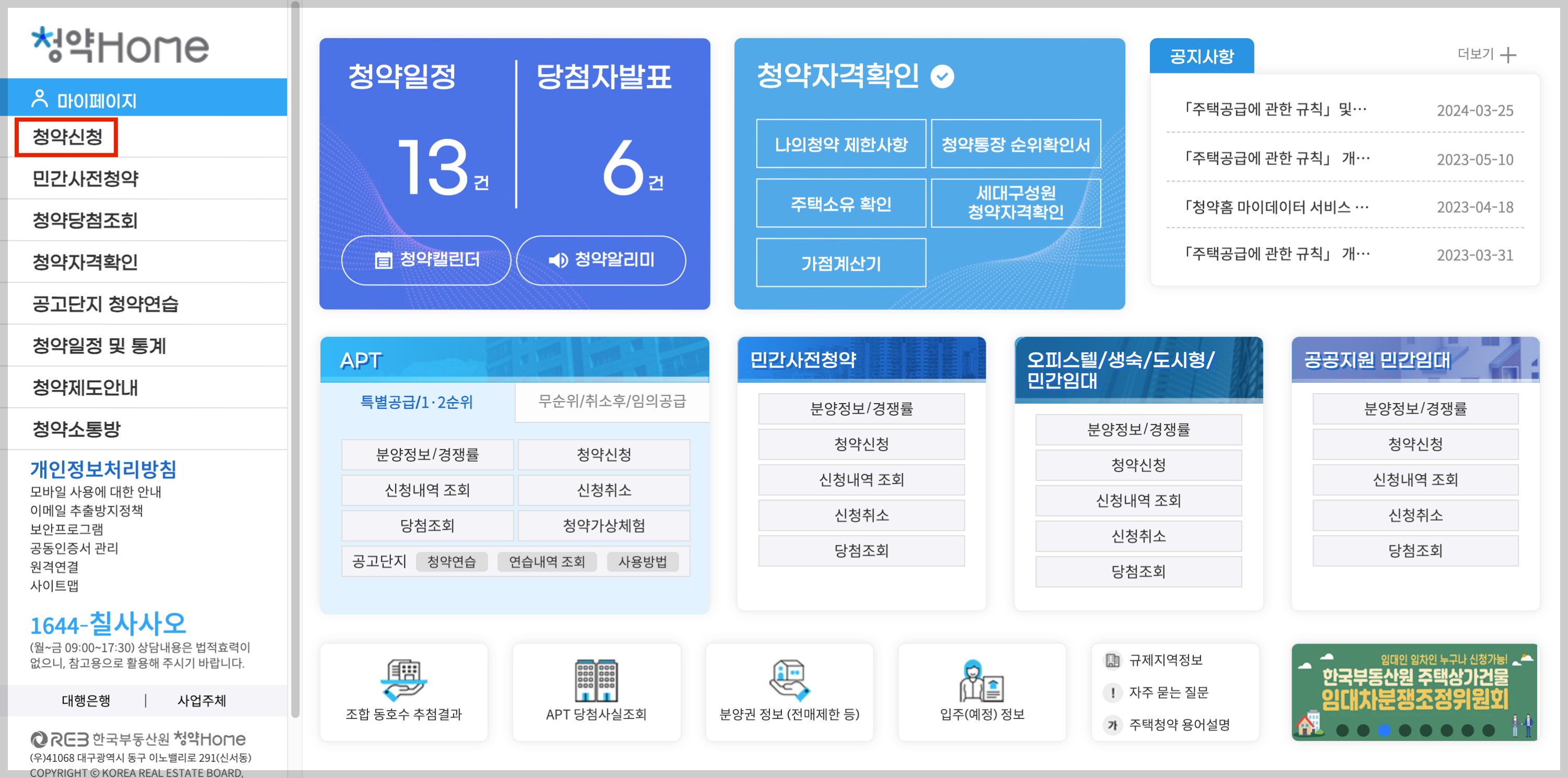
Task: Open 청약알리미 speaker button
Action: click(x=601, y=260)
